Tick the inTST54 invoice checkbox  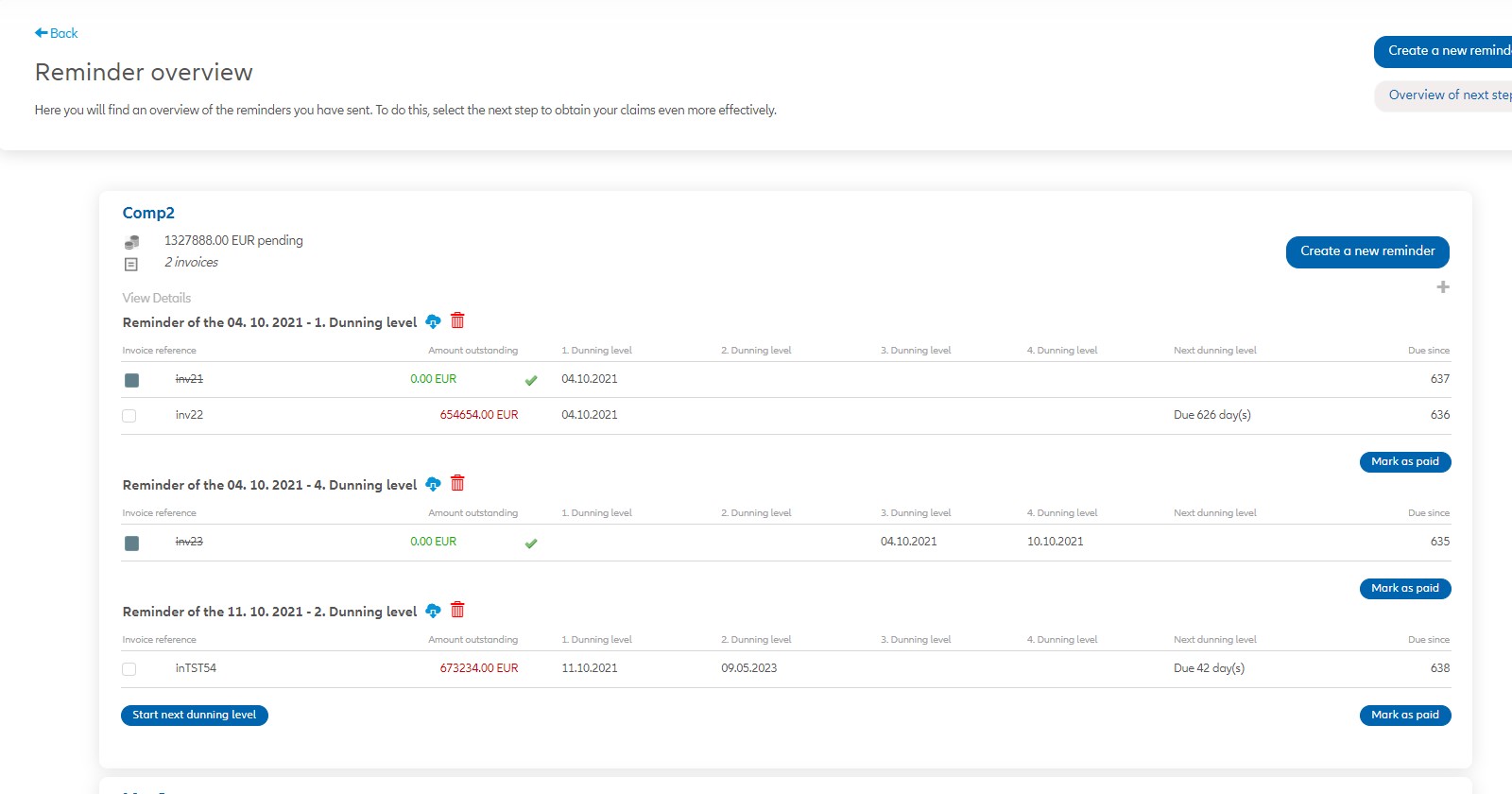pyautogui.click(x=129, y=669)
